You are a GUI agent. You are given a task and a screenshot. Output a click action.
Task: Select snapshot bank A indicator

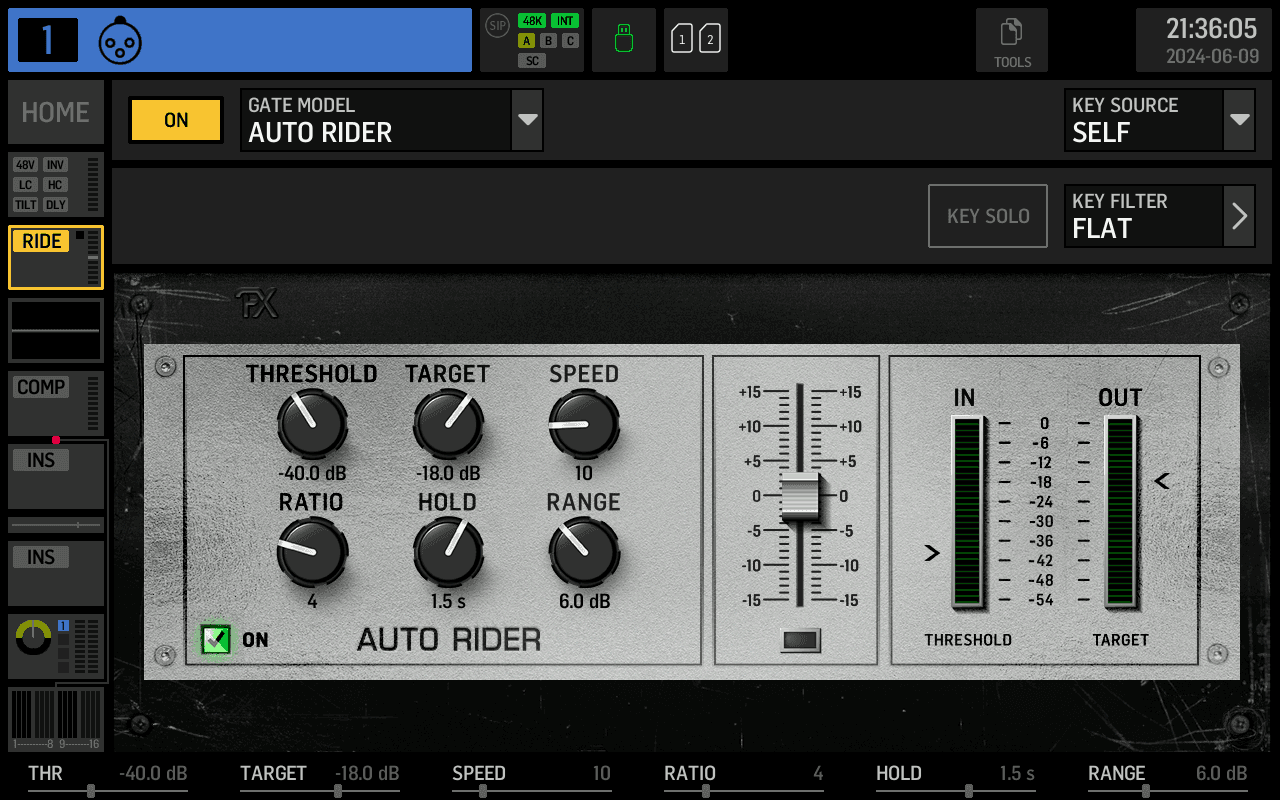tap(526, 41)
